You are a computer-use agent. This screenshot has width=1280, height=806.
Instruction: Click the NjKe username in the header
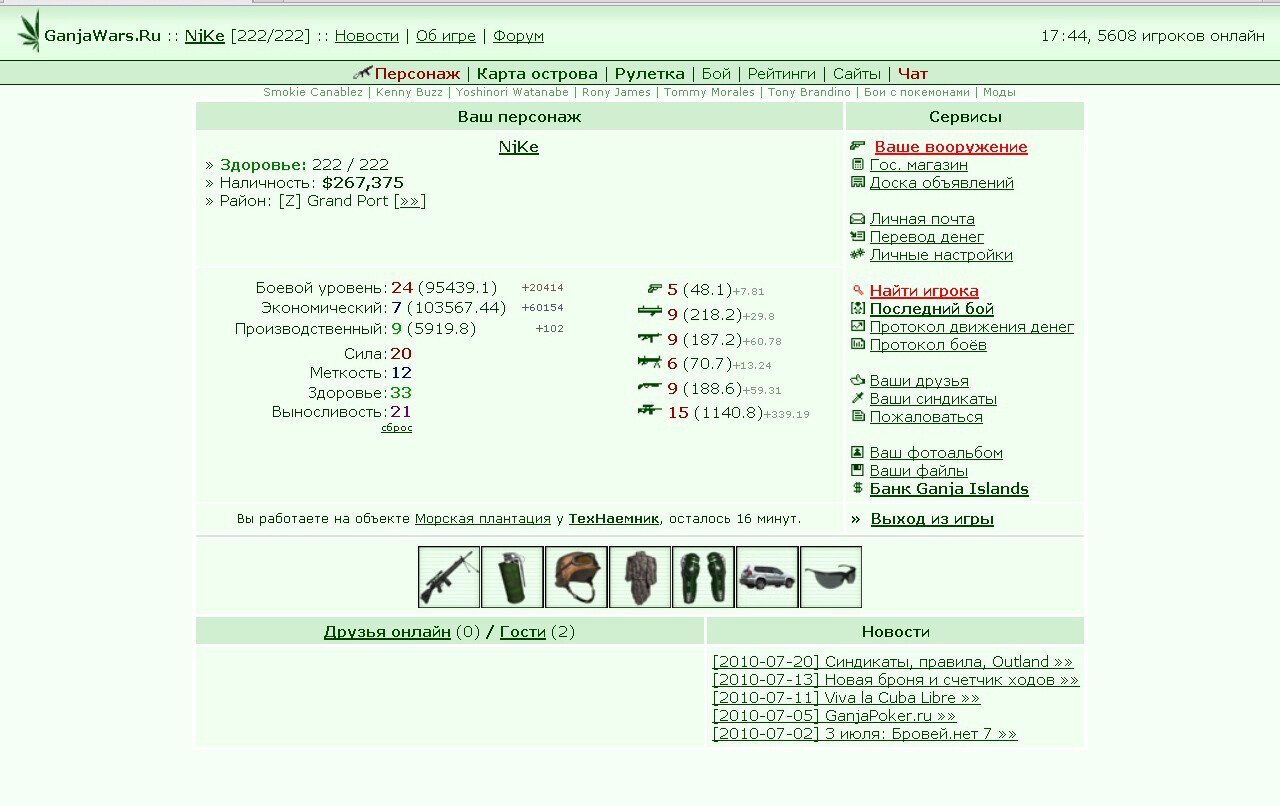[x=205, y=36]
